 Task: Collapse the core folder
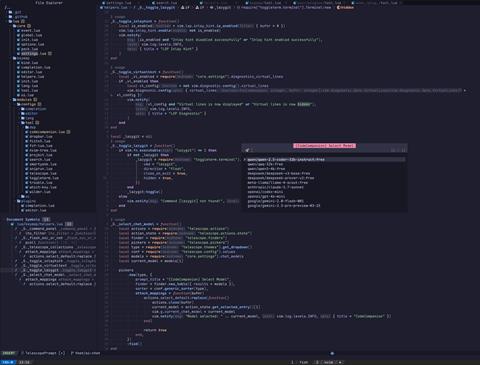[21, 26]
